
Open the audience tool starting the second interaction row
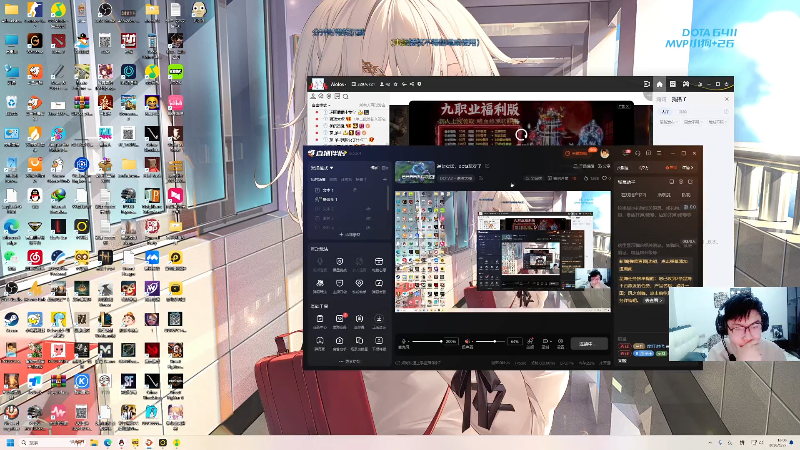pyautogui.click(x=320, y=286)
